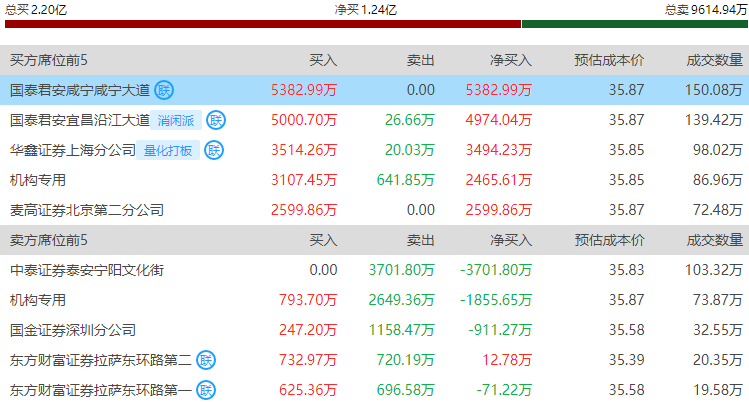Select buyer row 机构专用 with 3107.45万
Screen dimensions: 749x403
click(374, 180)
